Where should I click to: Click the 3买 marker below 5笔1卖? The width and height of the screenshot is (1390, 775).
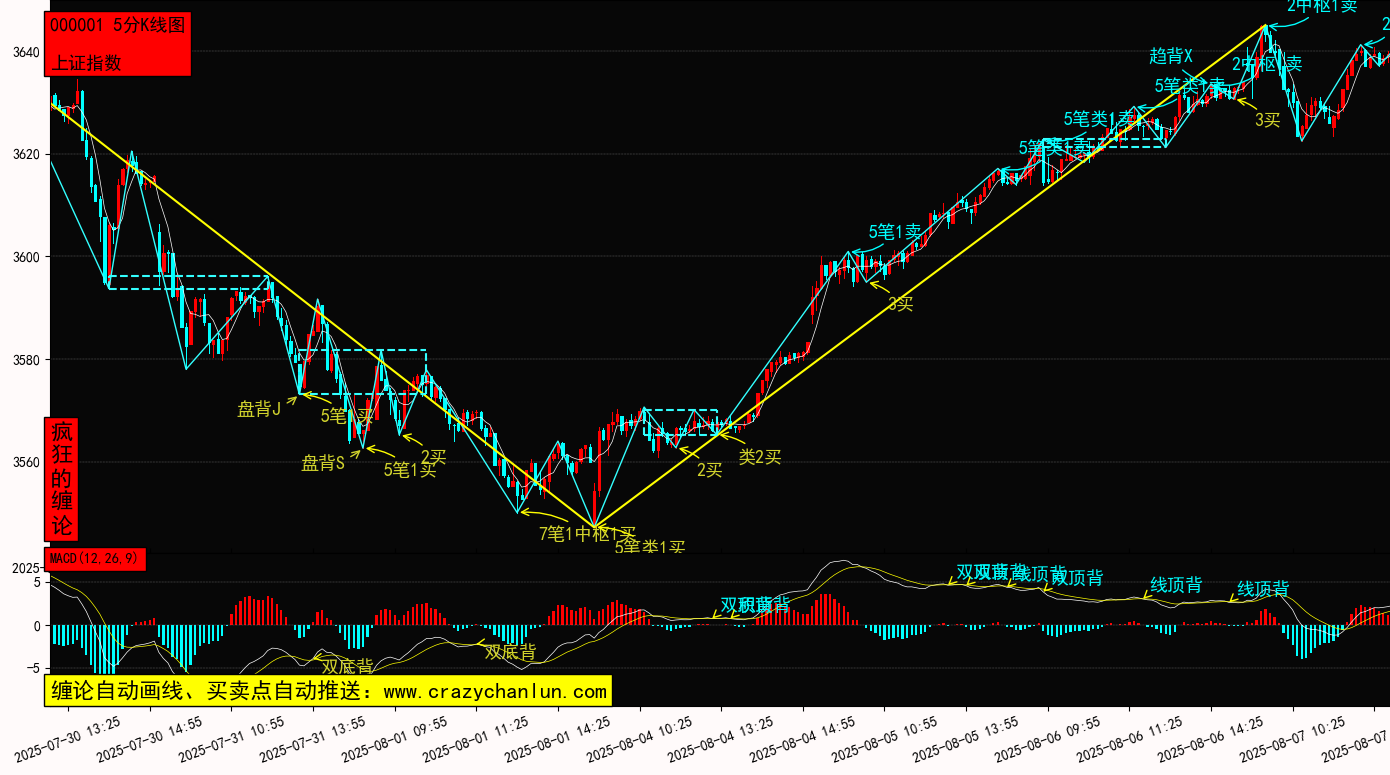pos(900,303)
